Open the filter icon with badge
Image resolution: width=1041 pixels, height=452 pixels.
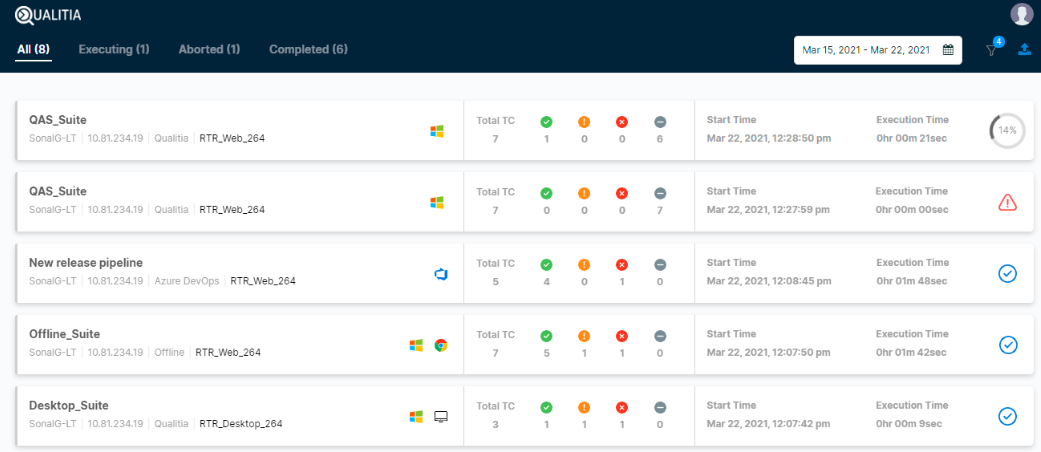tap(991, 50)
